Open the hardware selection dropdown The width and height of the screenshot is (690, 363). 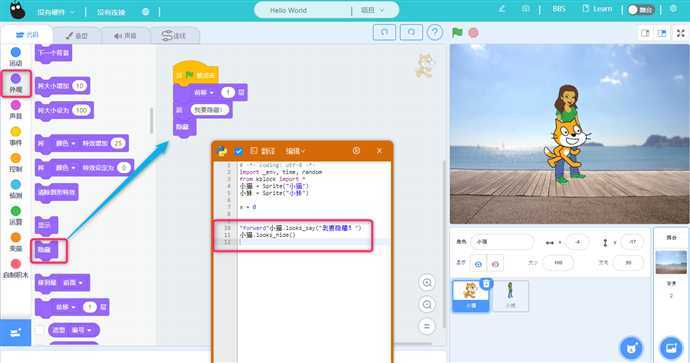[56, 12]
